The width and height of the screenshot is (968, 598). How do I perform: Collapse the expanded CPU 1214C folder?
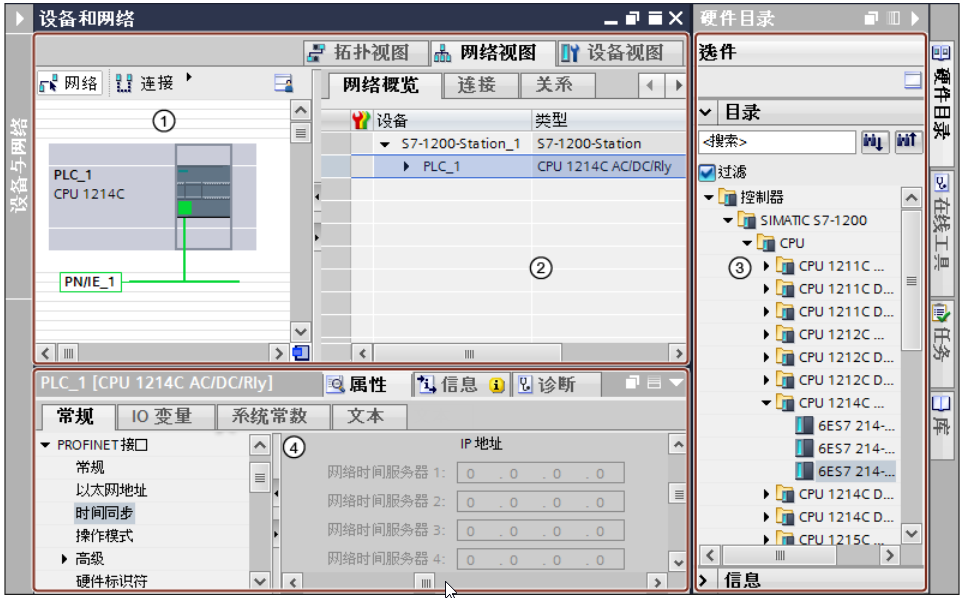click(766, 403)
